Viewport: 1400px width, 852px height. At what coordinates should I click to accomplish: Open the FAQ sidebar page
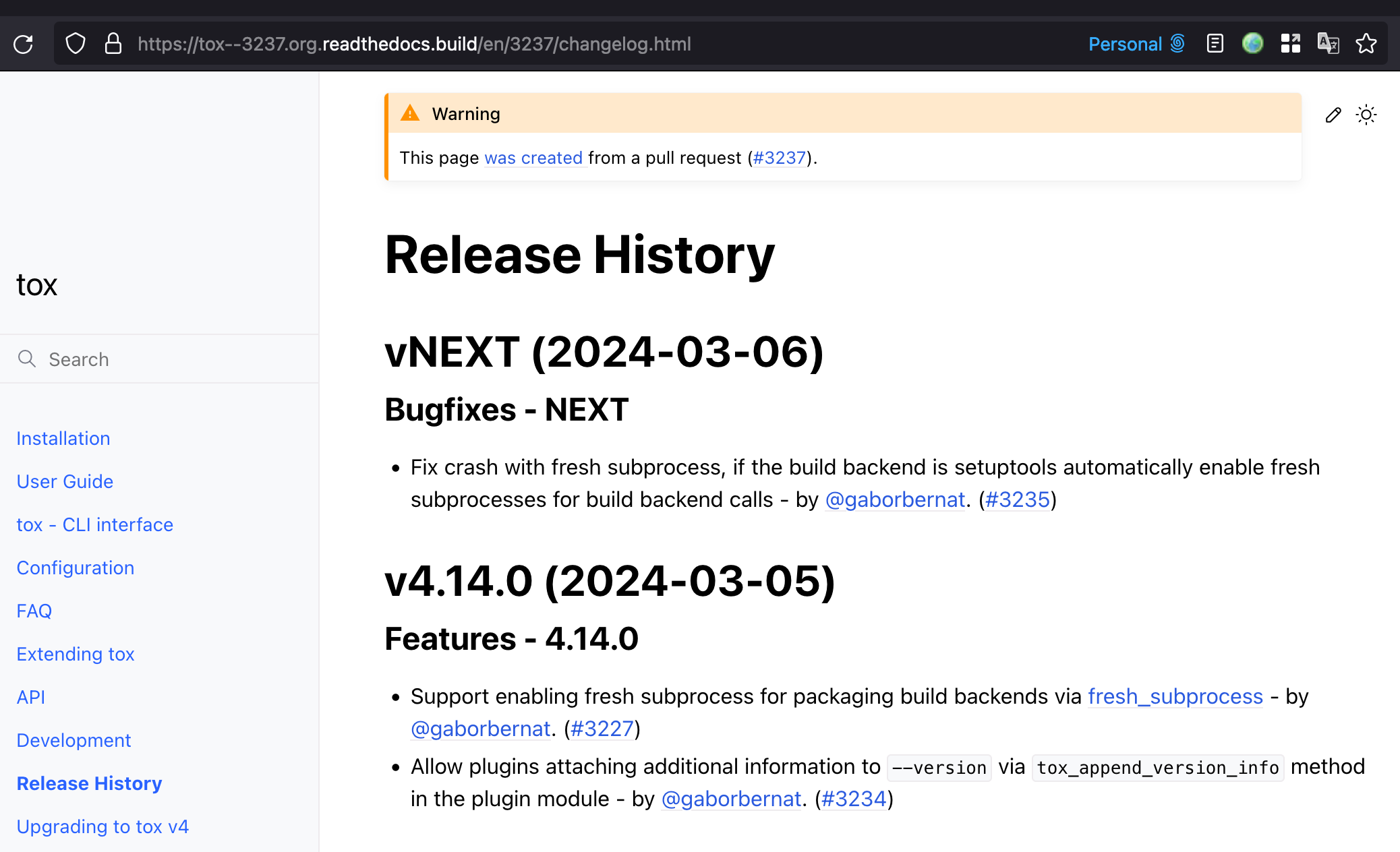click(34, 611)
